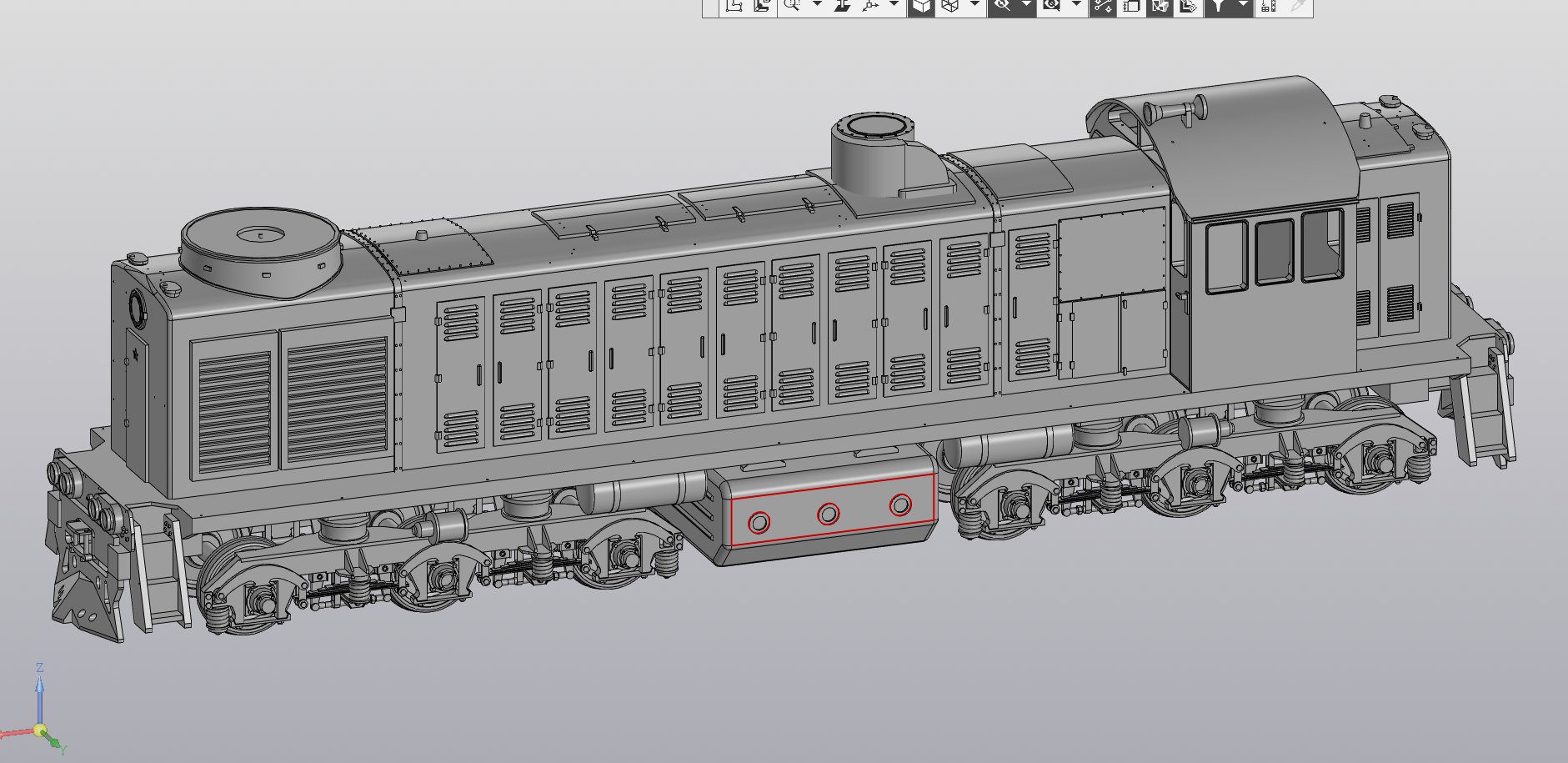Screen dimensions: 1568x763
Task: Toggle the connected-points constraints icon
Action: click(x=1102, y=6)
